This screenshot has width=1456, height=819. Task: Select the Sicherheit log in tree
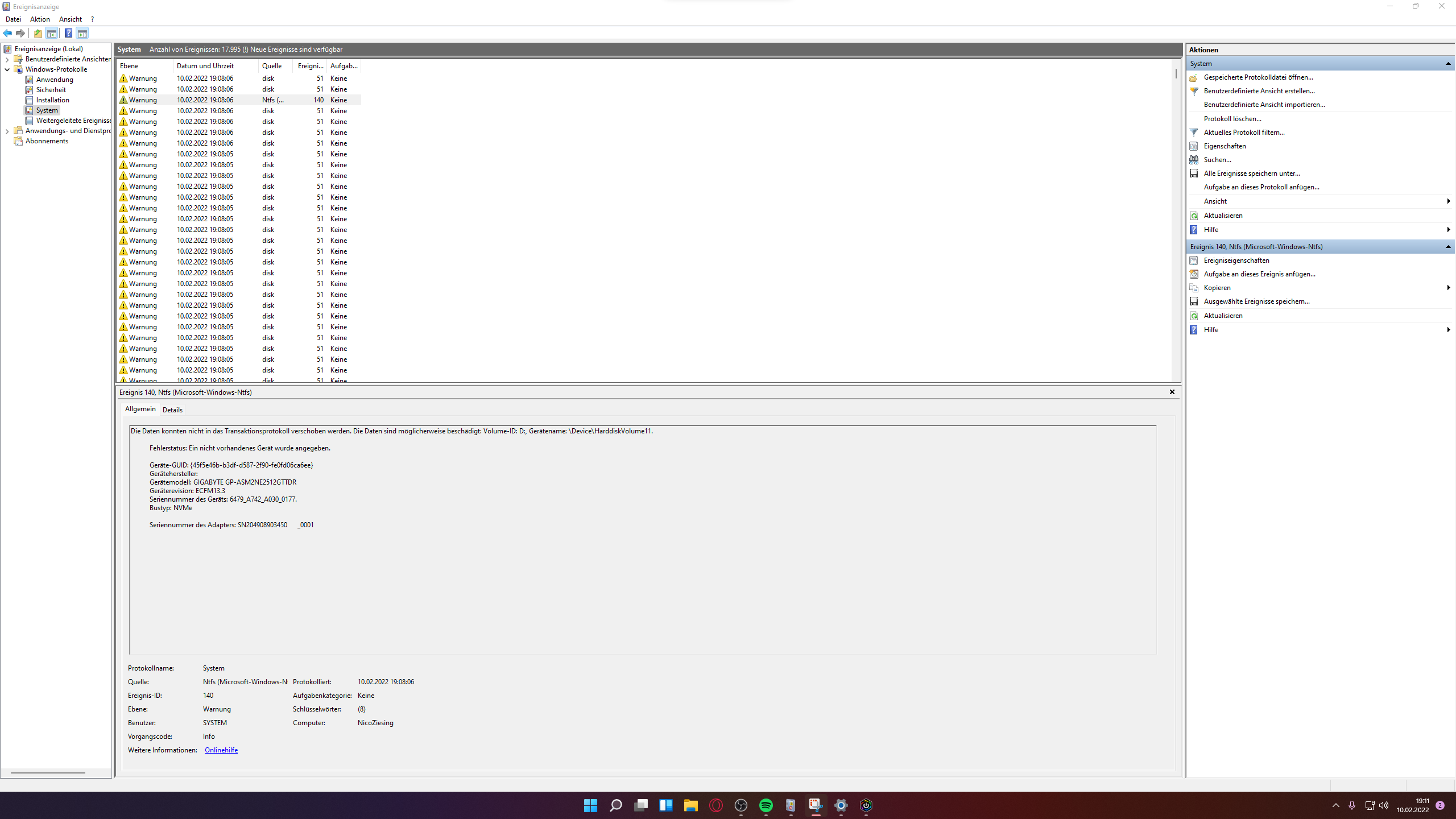(x=51, y=90)
